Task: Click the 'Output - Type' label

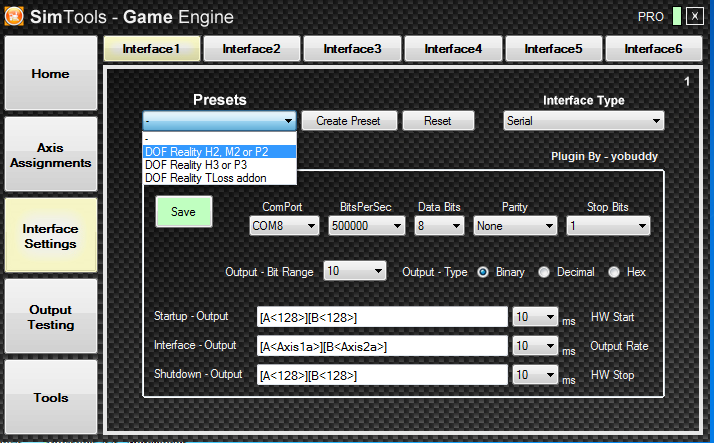Action: 435,272
